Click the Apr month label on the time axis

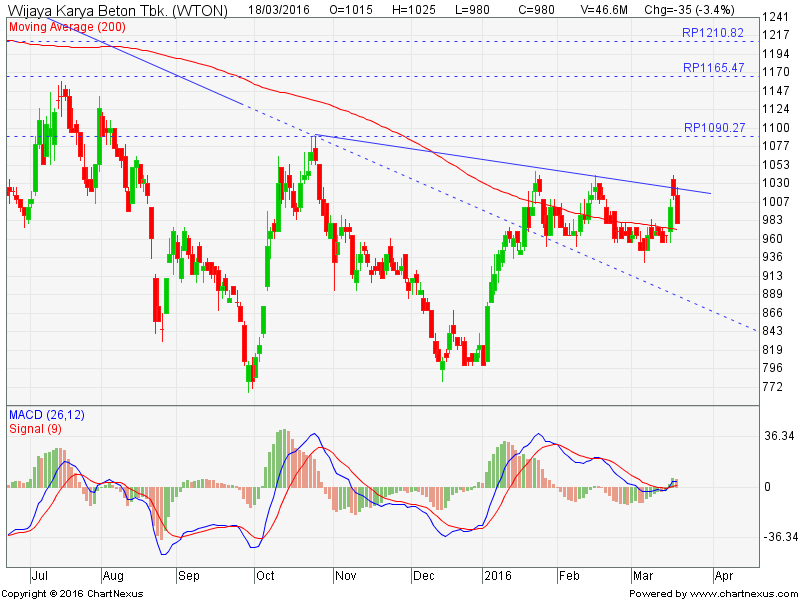pyautogui.click(x=723, y=576)
